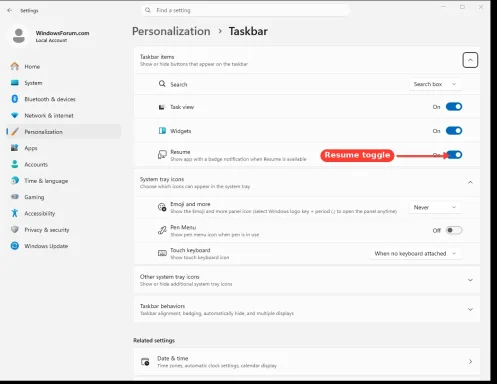Screen dimensions: 497x384
Task: Click the System monitor icon
Action: (15, 83)
